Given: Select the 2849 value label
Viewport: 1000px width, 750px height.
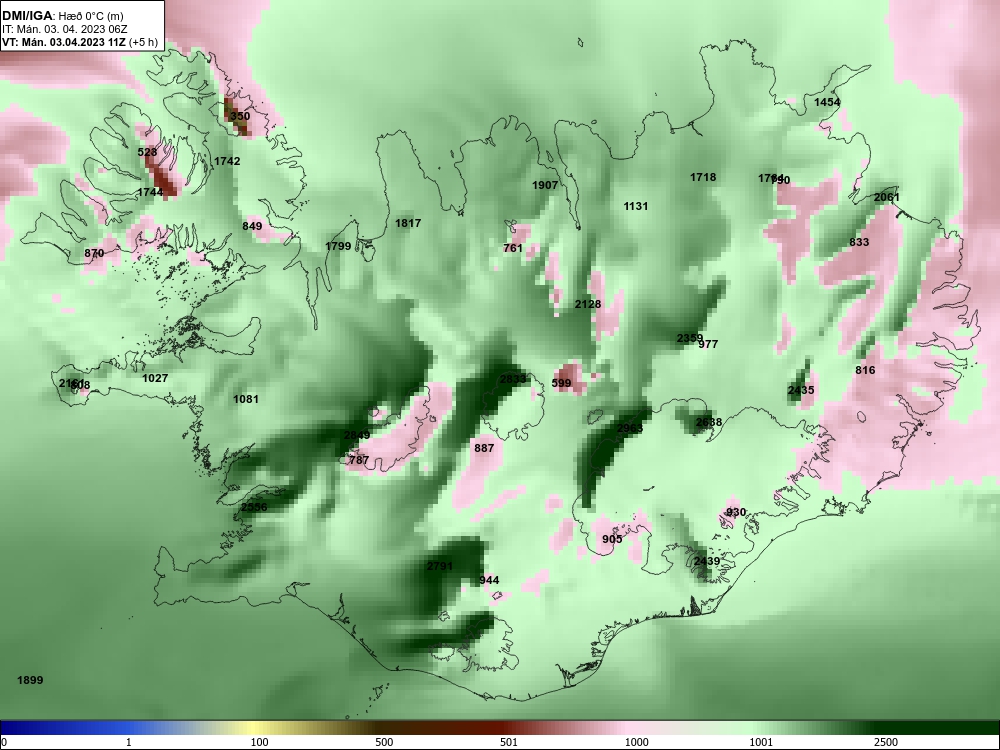Looking at the screenshot, I should pyautogui.click(x=357, y=435).
